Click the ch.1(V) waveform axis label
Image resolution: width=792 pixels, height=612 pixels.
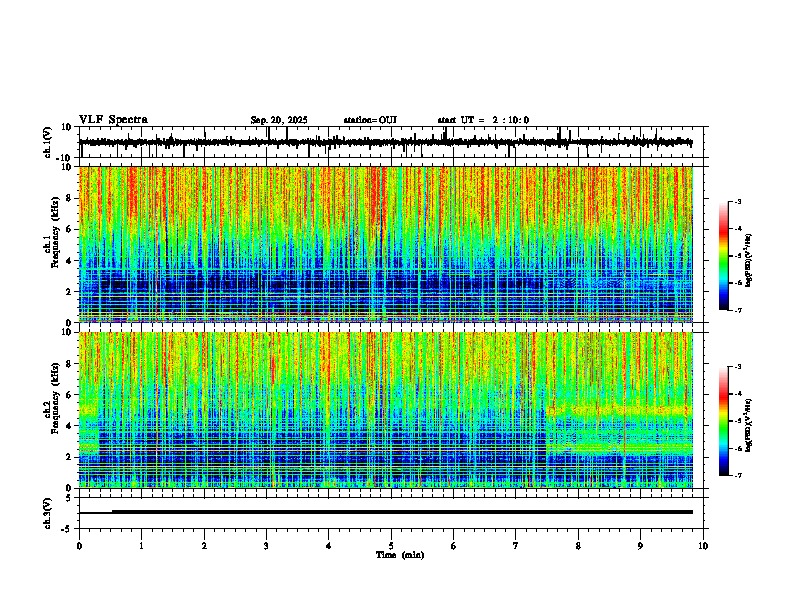click(48, 142)
